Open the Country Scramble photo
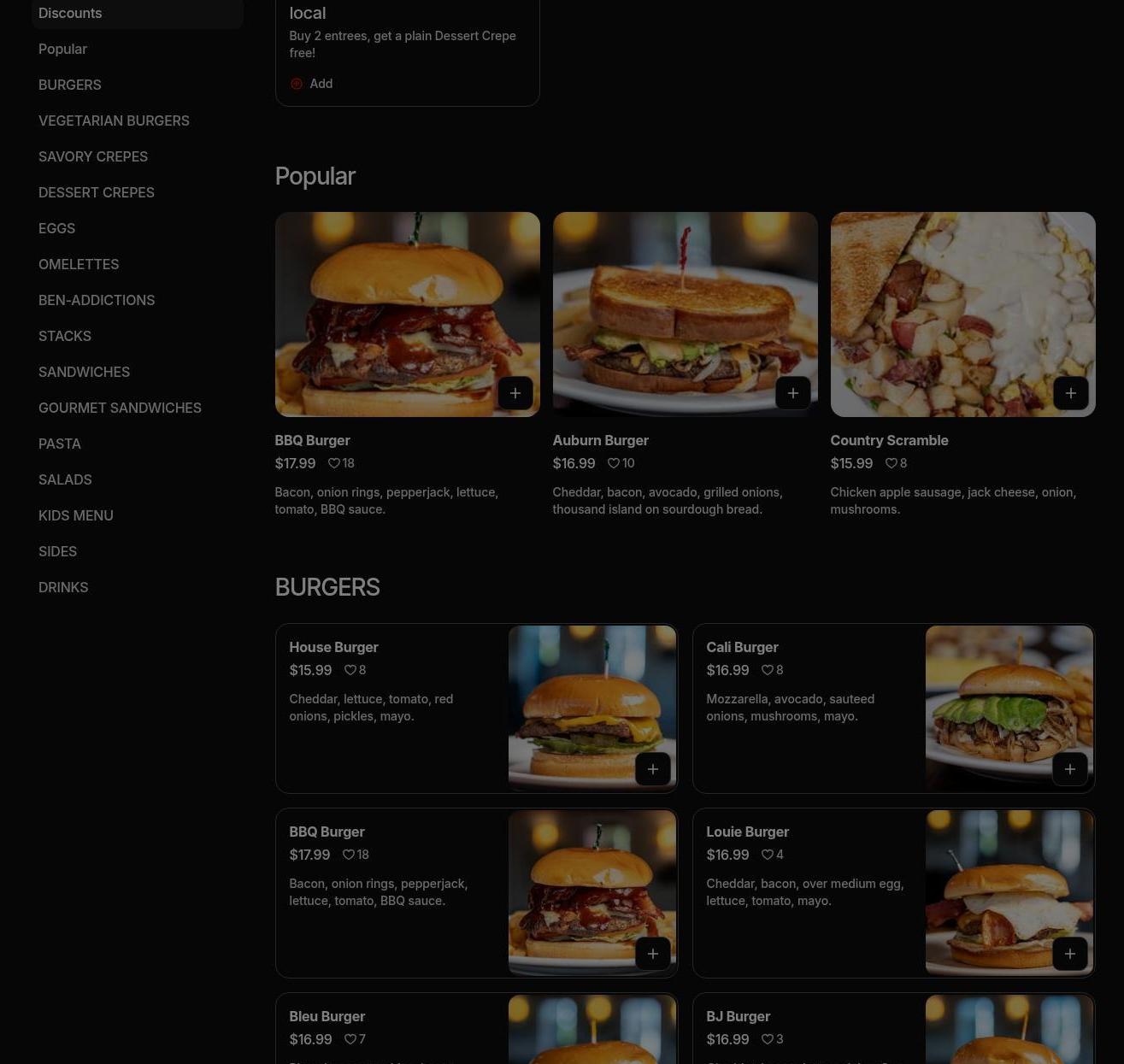The height and width of the screenshot is (1064, 1124). [x=963, y=314]
